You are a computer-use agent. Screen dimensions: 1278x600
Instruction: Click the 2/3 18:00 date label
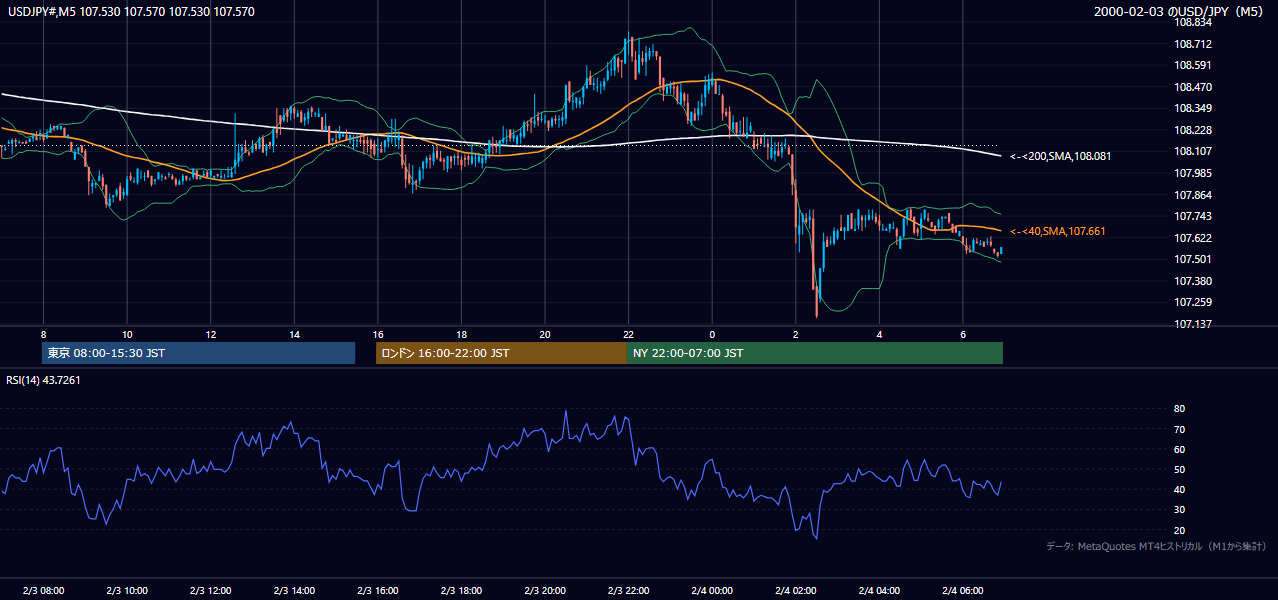point(461,590)
